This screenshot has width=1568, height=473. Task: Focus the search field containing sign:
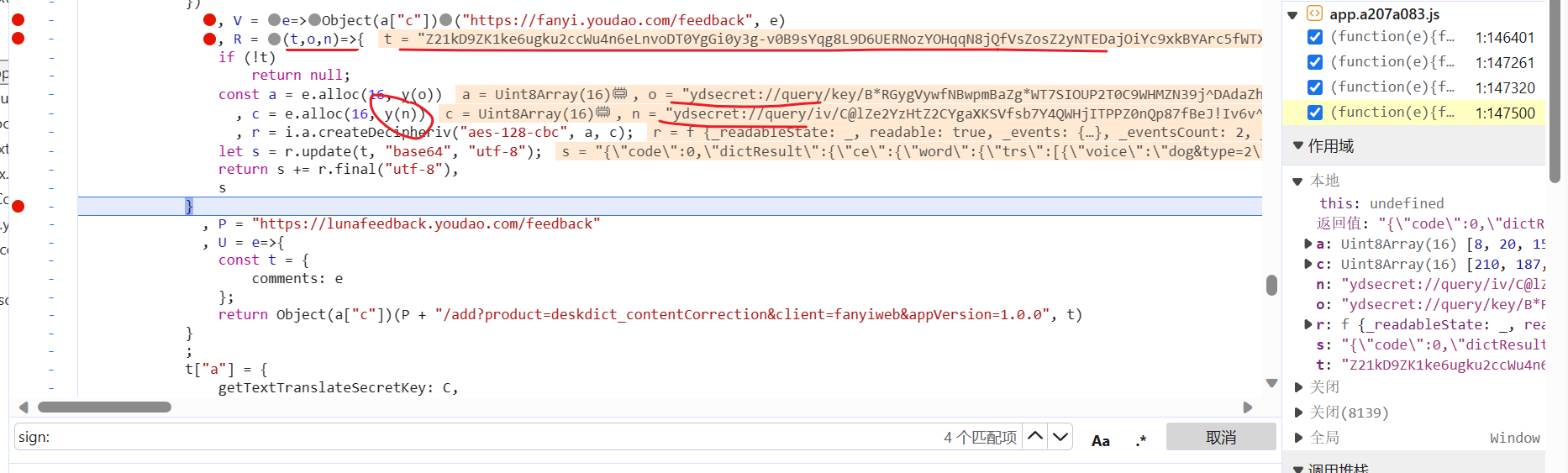click(x=476, y=437)
